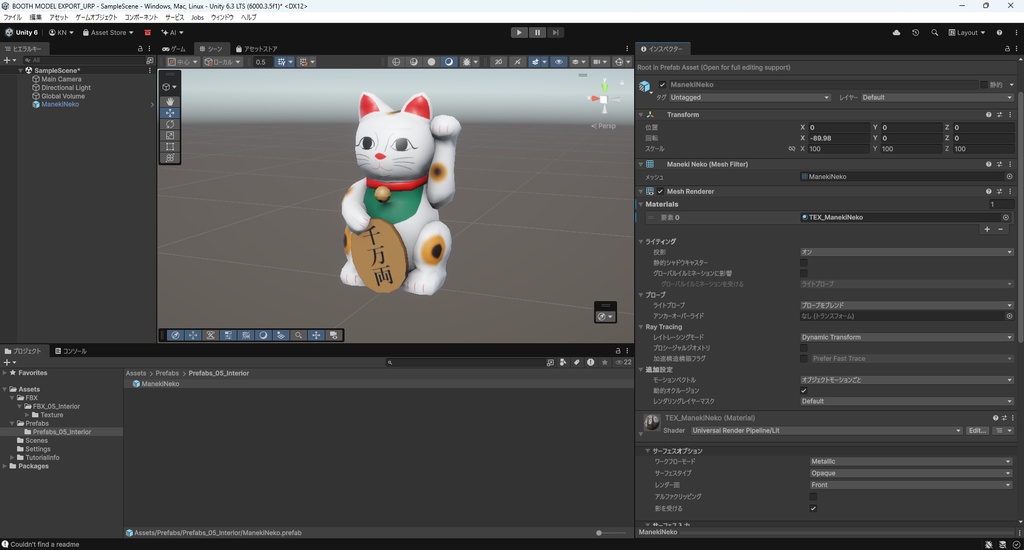Open the Transform component help icon
The height and width of the screenshot is (550, 1024).
coord(988,114)
